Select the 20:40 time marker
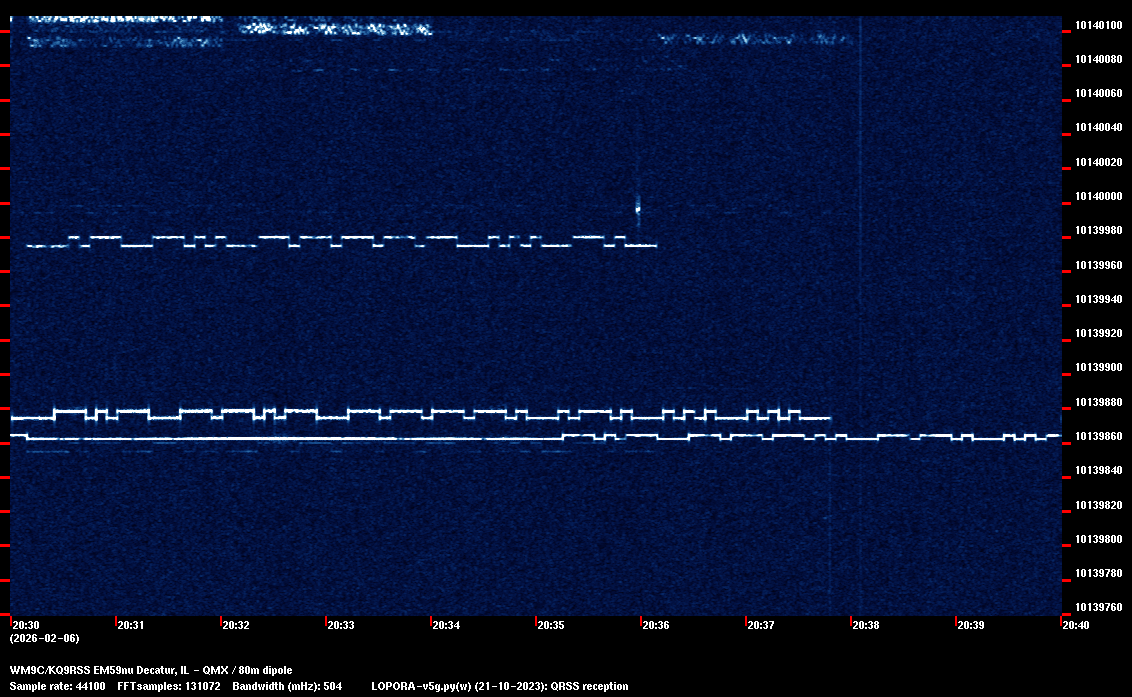1132x697 pixels. [1075, 625]
